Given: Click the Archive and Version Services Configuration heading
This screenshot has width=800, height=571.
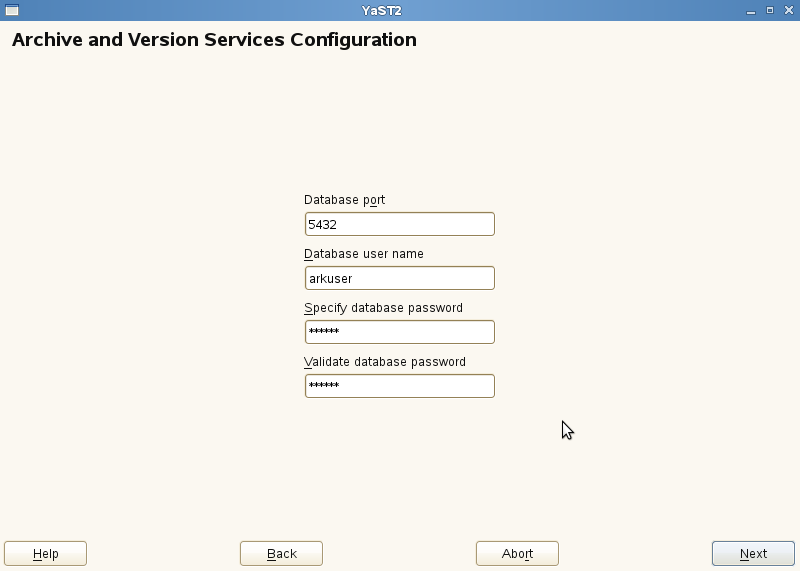Looking at the screenshot, I should coord(214,41).
